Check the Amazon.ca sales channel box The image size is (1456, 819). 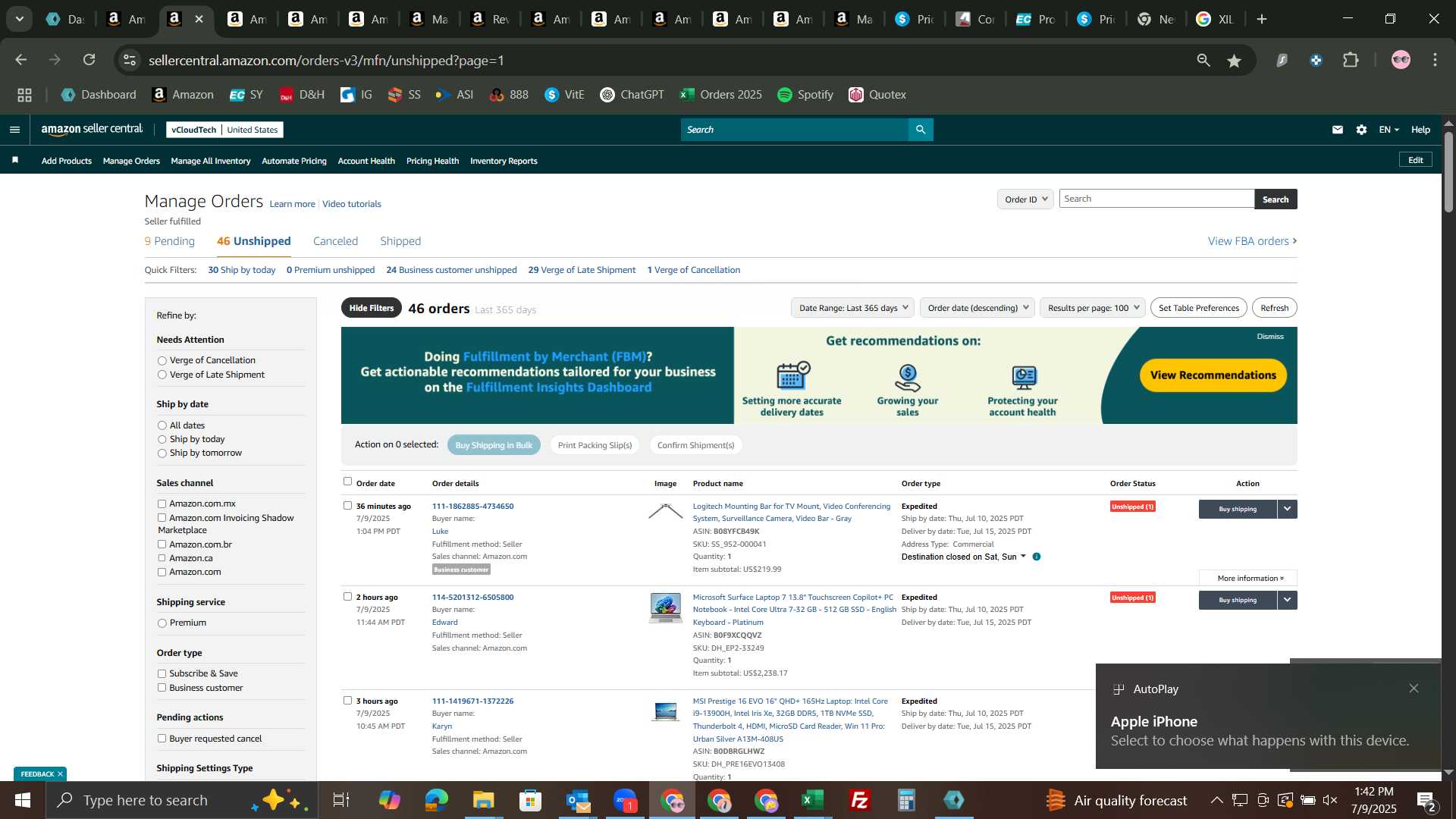pos(162,558)
